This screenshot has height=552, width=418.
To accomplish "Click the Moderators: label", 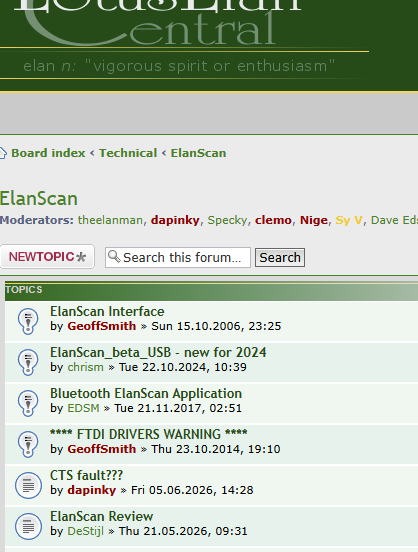I will tap(37, 220).
